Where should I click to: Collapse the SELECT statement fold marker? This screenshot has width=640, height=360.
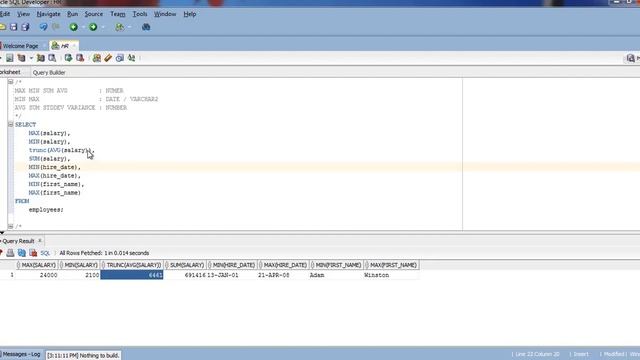11,124
